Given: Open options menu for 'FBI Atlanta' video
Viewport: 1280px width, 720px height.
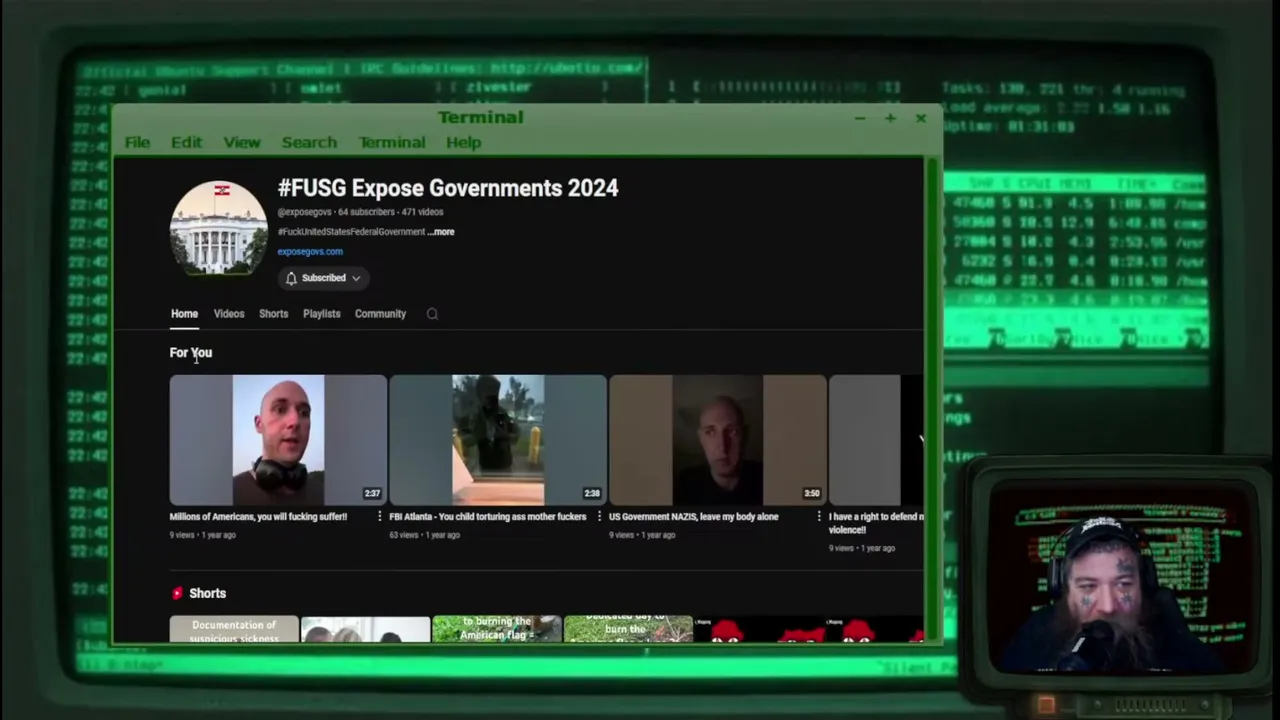Looking at the screenshot, I should [x=599, y=517].
